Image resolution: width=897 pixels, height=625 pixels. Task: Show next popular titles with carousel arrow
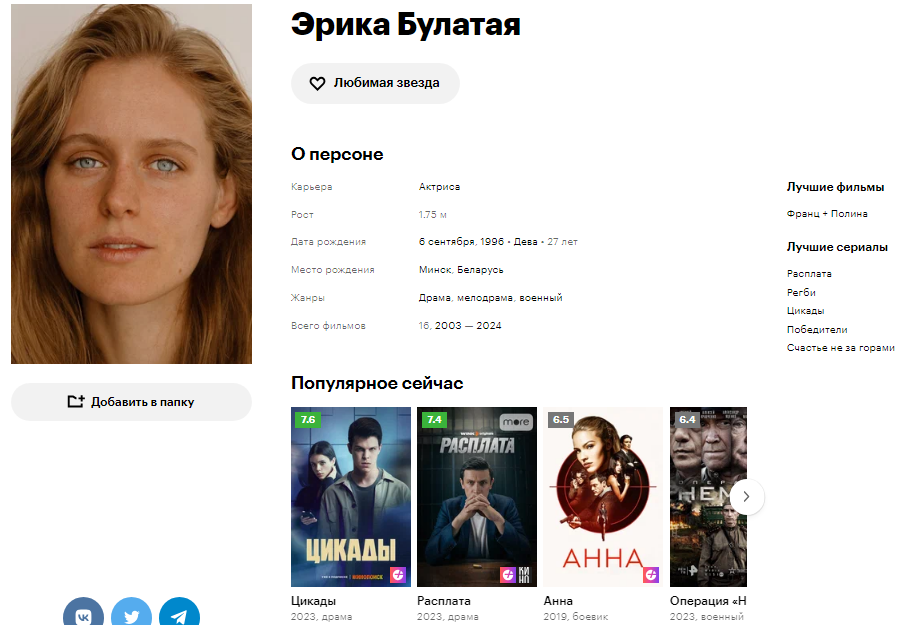747,496
